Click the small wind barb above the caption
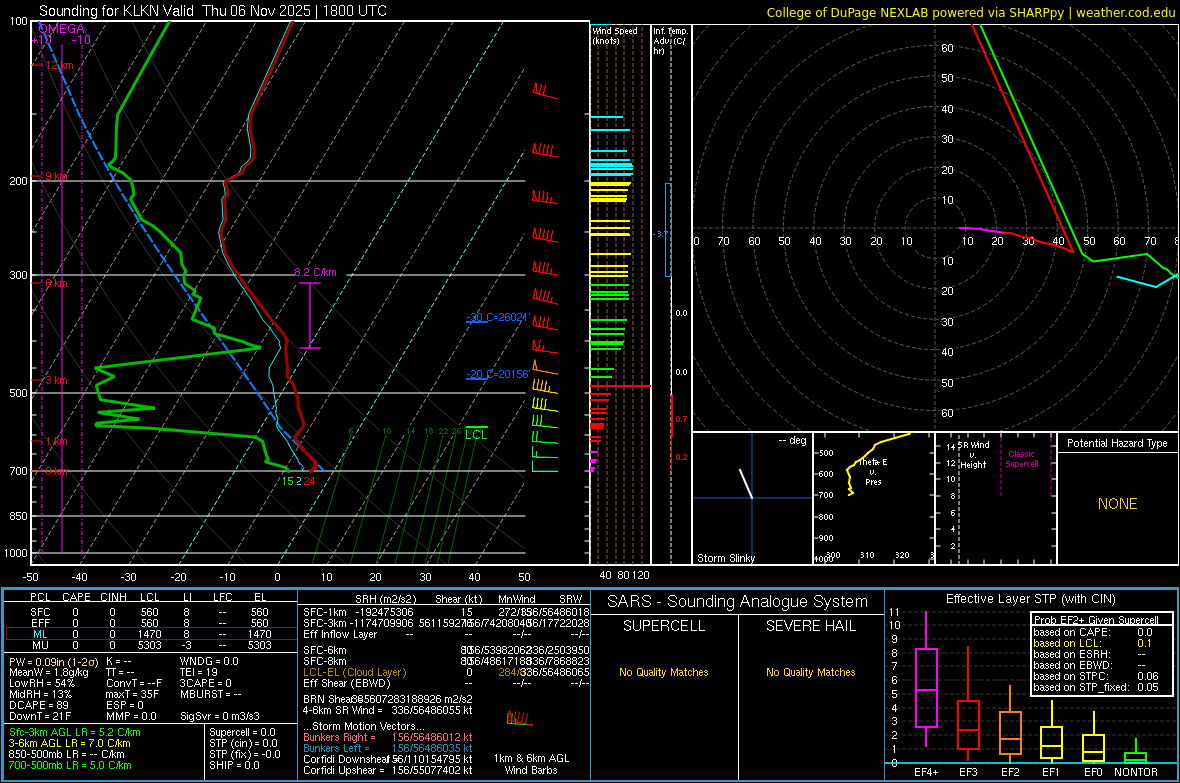The height and width of the screenshot is (783, 1180). tap(519, 717)
